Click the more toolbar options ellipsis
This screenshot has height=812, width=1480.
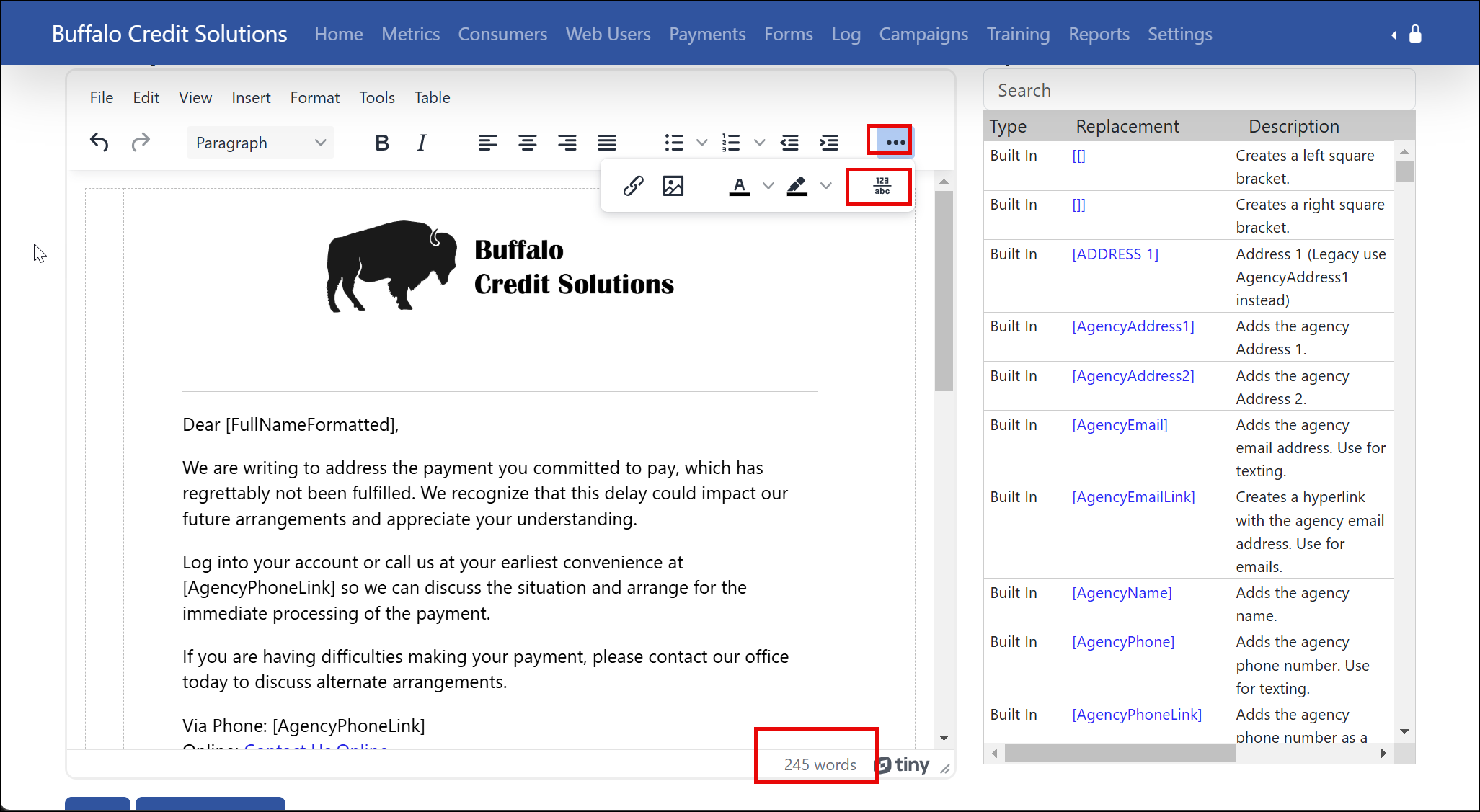[895, 142]
